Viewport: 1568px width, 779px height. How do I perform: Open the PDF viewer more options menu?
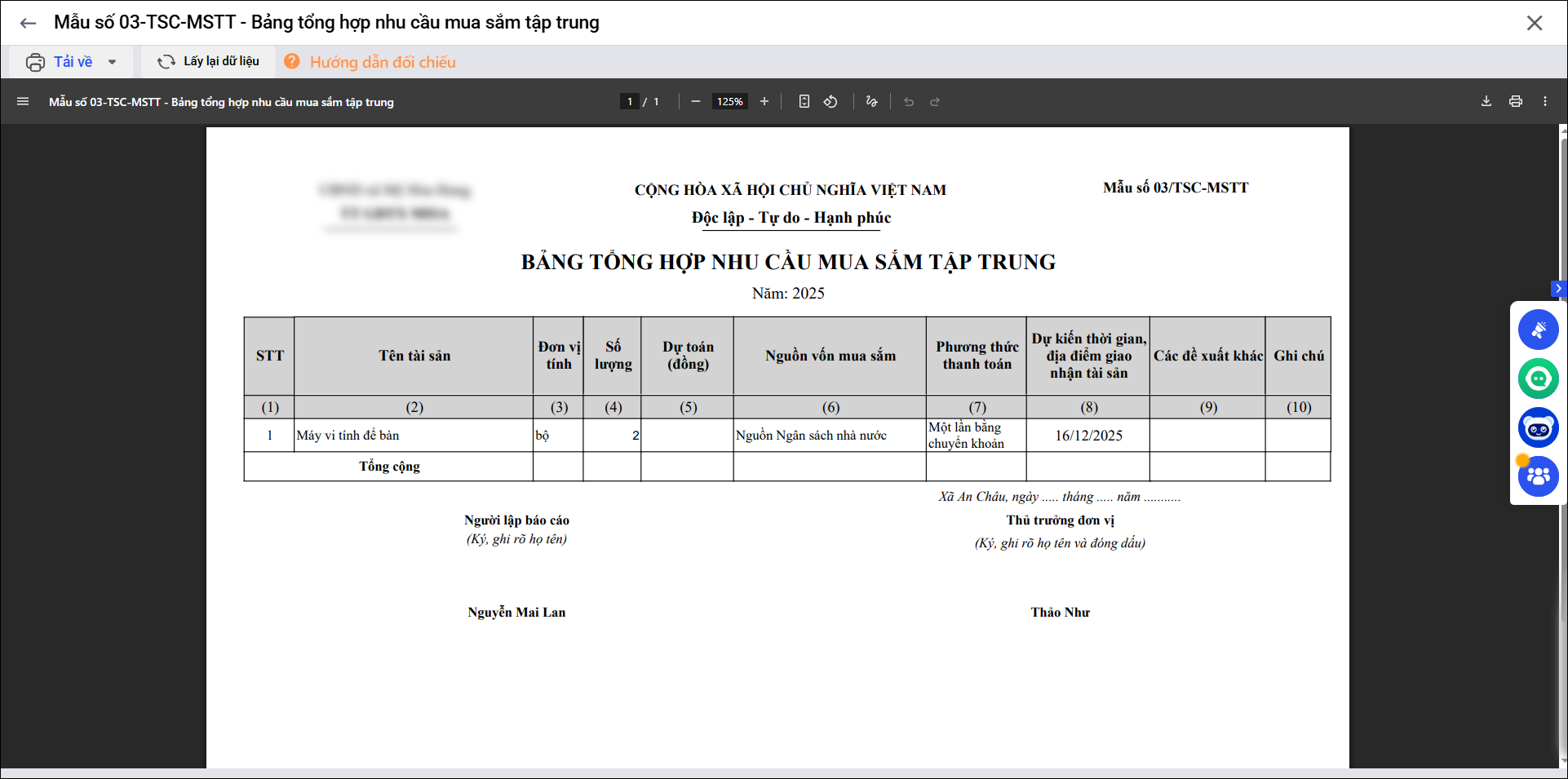point(1545,102)
